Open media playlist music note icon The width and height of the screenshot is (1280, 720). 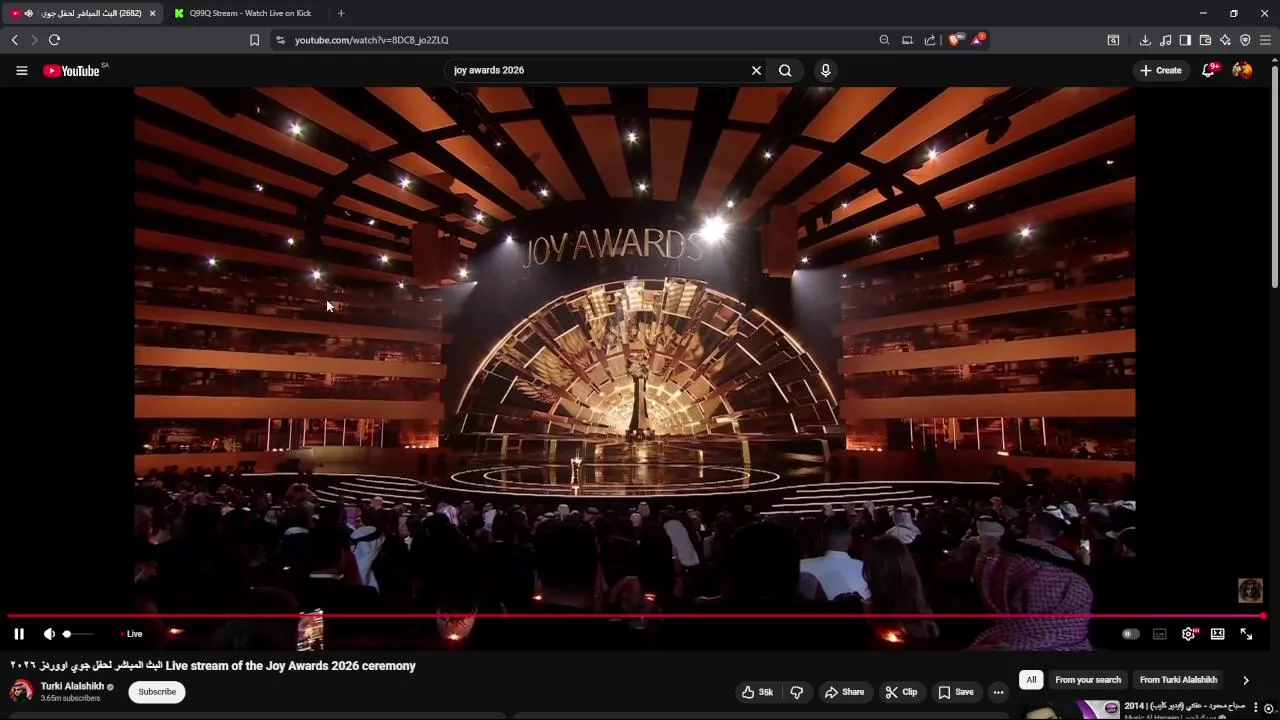pyautogui.click(x=1165, y=40)
